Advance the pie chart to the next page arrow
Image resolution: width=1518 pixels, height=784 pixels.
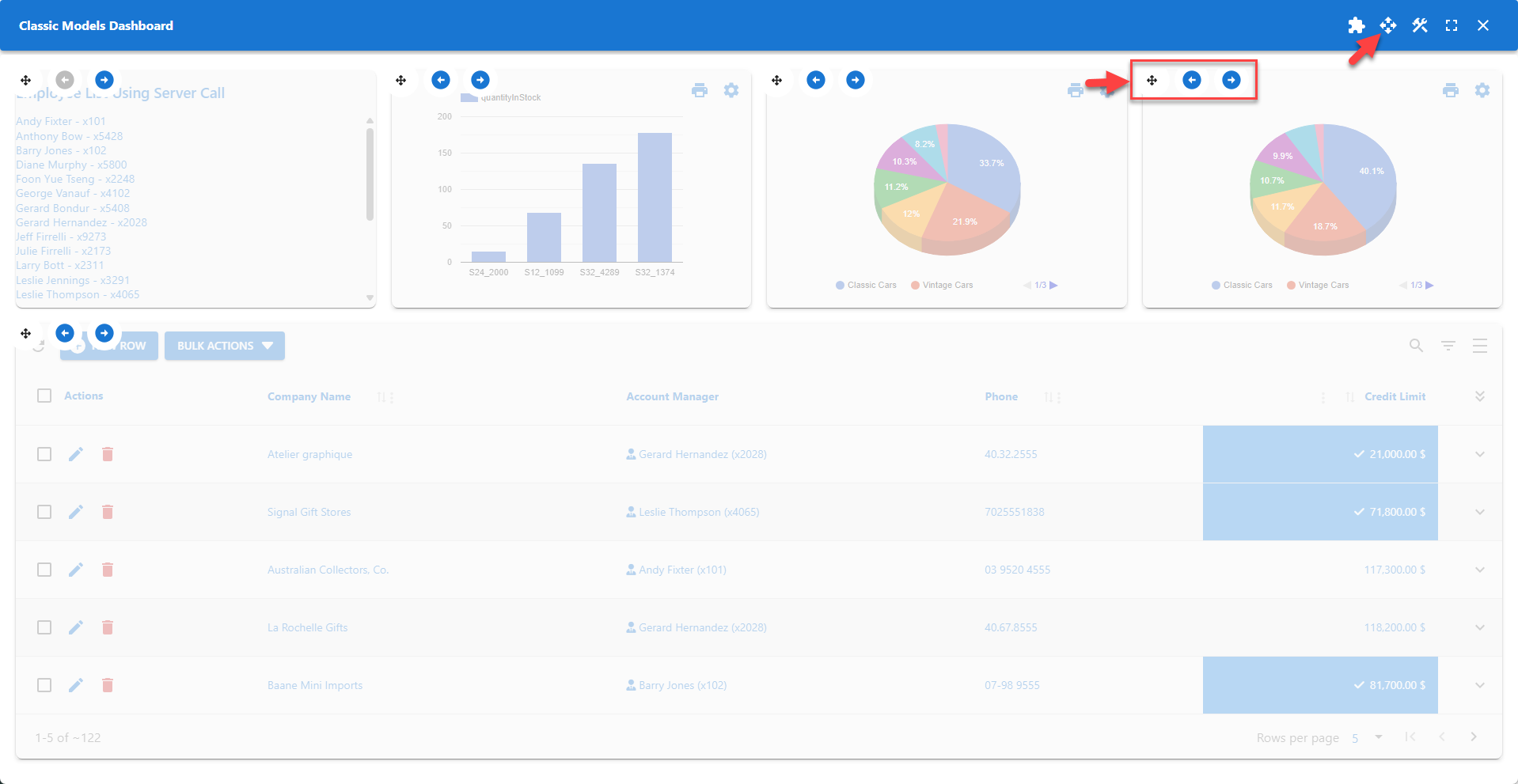pos(1054,285)
